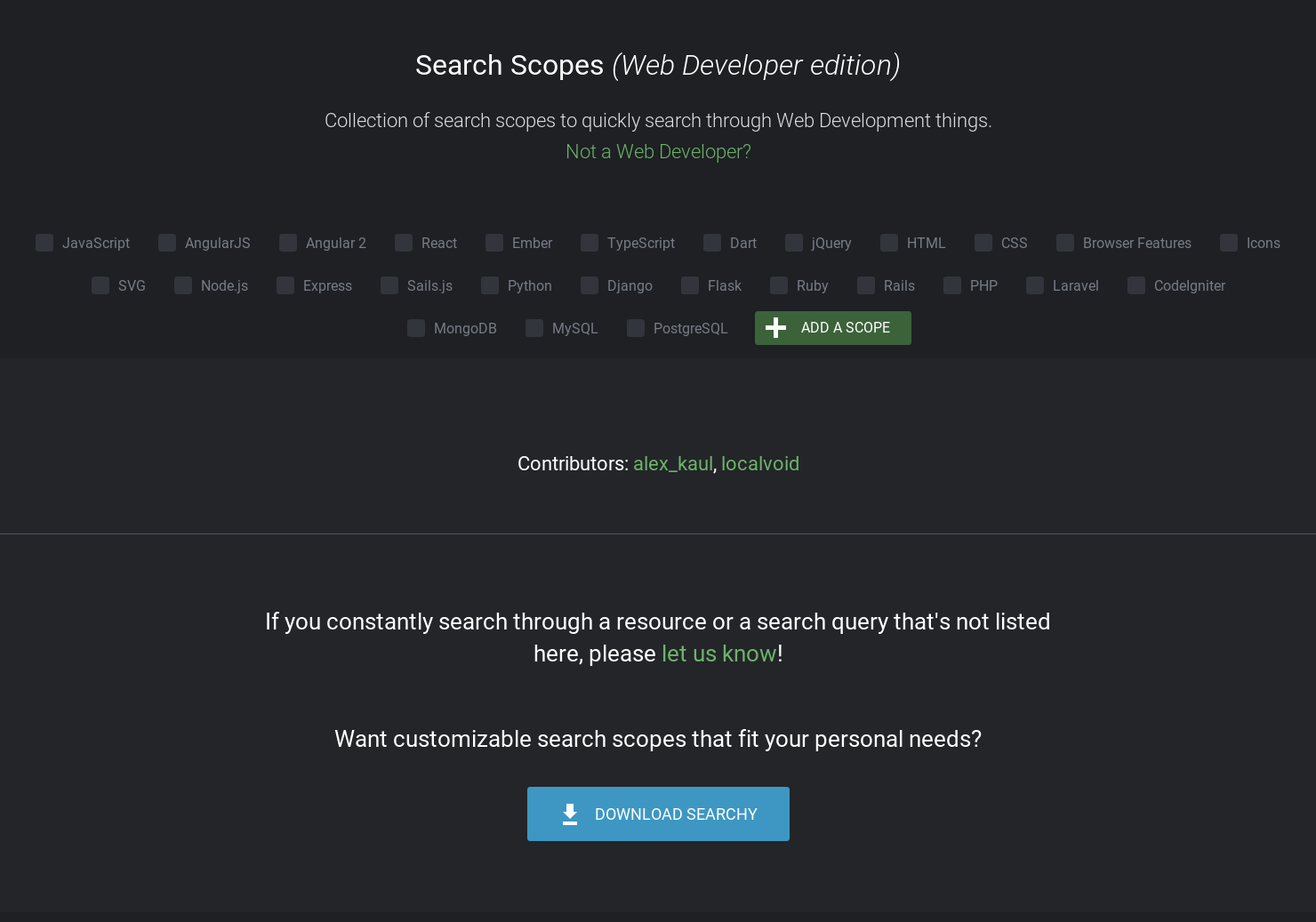Image resolution: width=1316 pixels, height=922 pixels.
Task: Select the PostgreSQL scope checkbox
Action: [x=636, y=328]
